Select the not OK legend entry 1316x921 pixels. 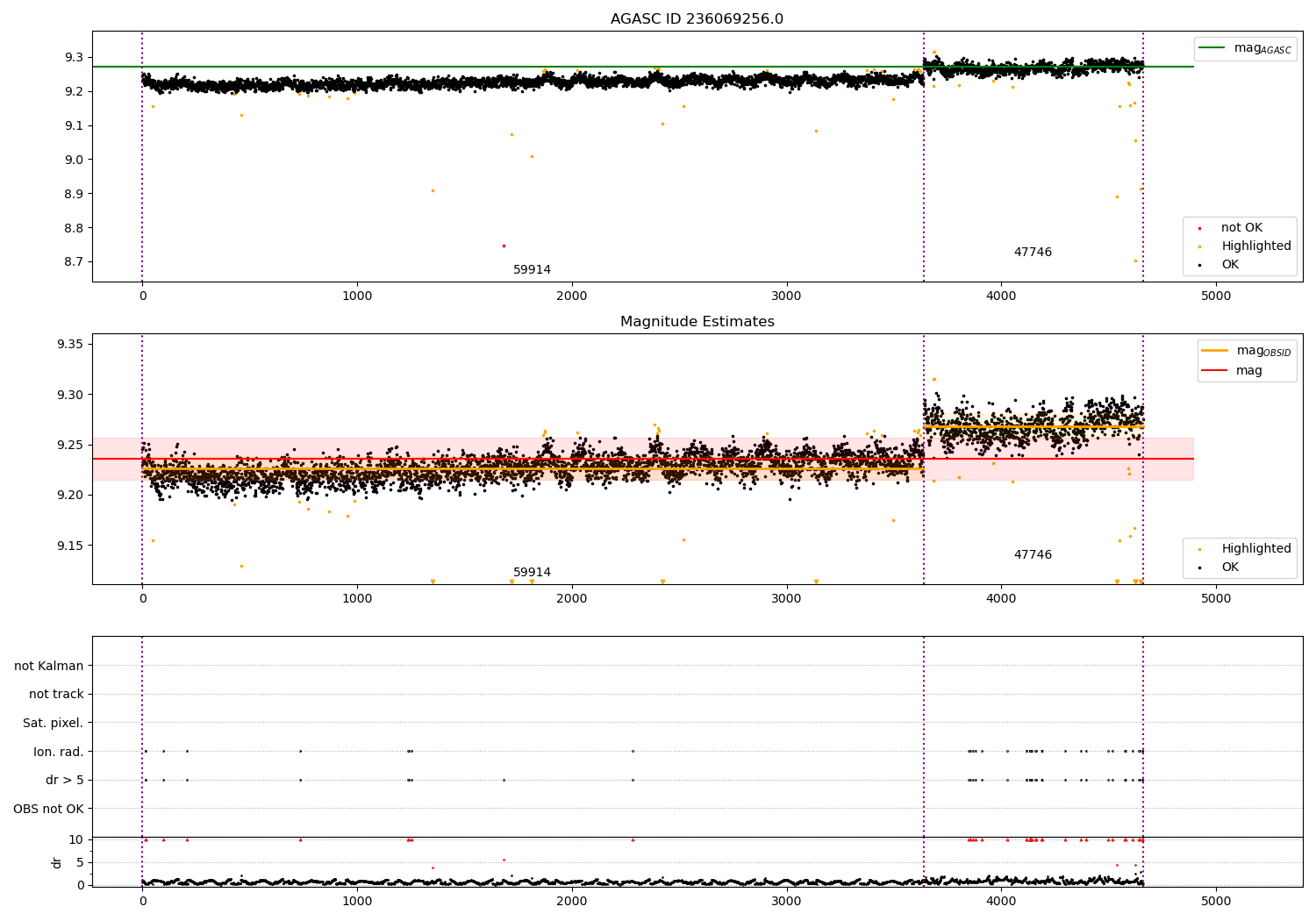click(1241, 228)
